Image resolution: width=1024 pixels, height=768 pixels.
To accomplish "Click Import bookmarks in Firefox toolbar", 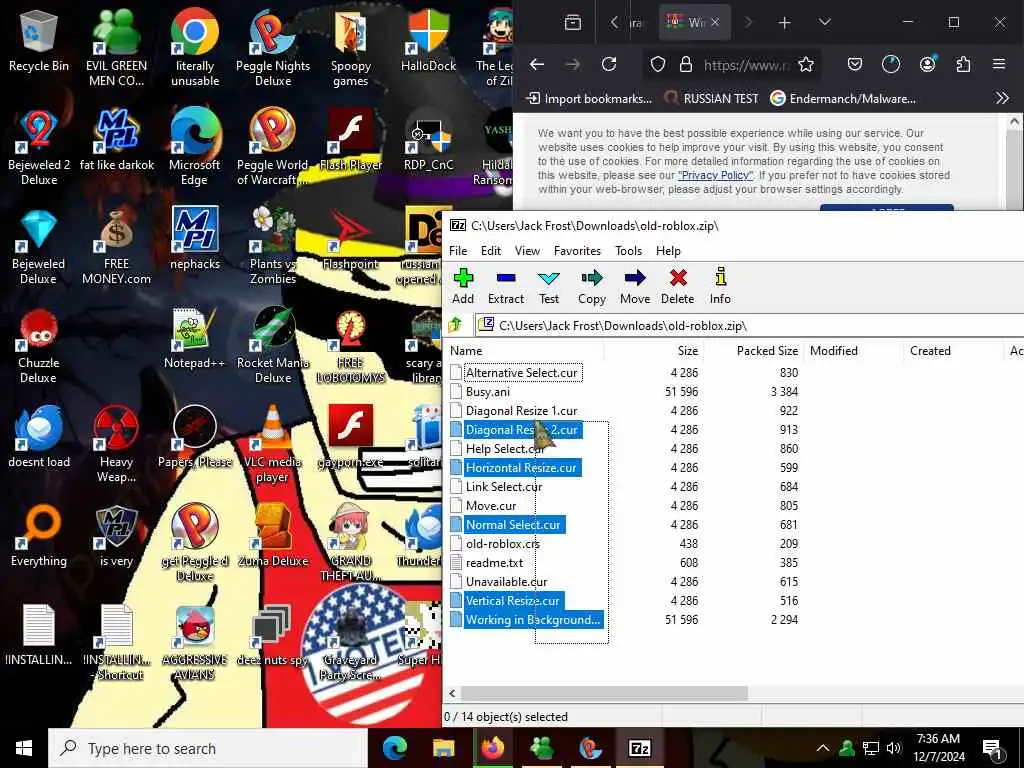I will point(589,99).
